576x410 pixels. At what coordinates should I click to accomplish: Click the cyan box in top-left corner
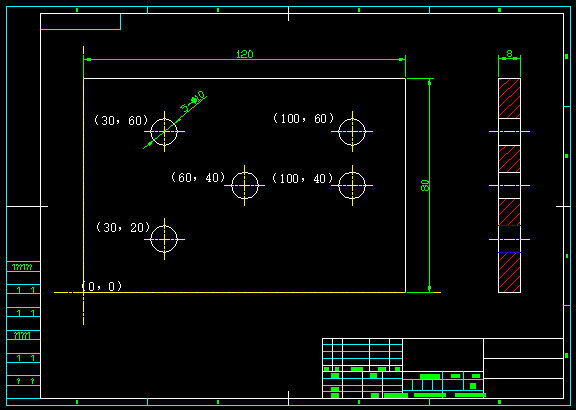[80, 22]
